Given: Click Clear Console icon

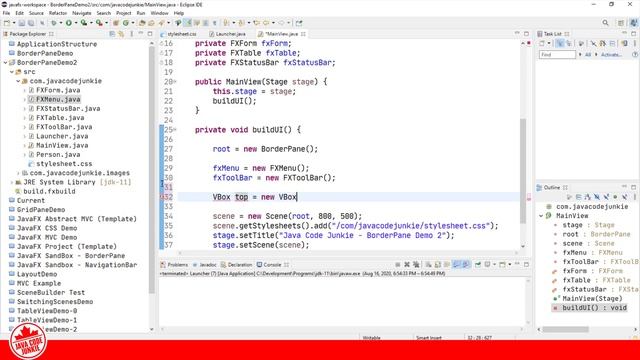Looking at the screenshot, I should pos(428,264).
